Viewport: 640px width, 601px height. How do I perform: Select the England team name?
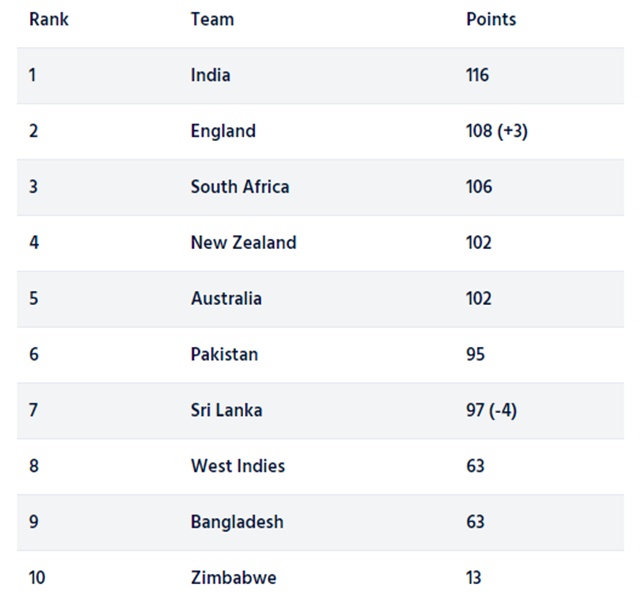(x=223, y=131)
